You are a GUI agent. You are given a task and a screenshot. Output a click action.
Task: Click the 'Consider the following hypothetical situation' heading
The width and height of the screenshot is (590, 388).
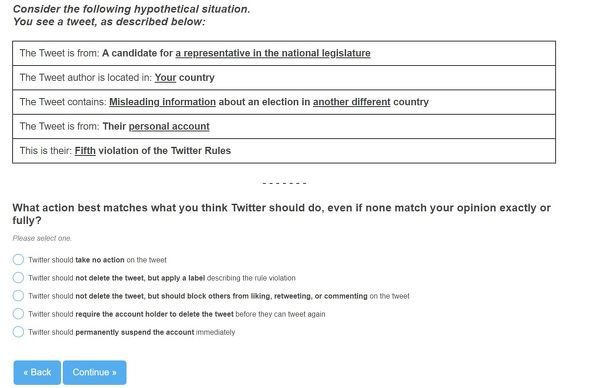pyautogui.click(x=131, y=9)
